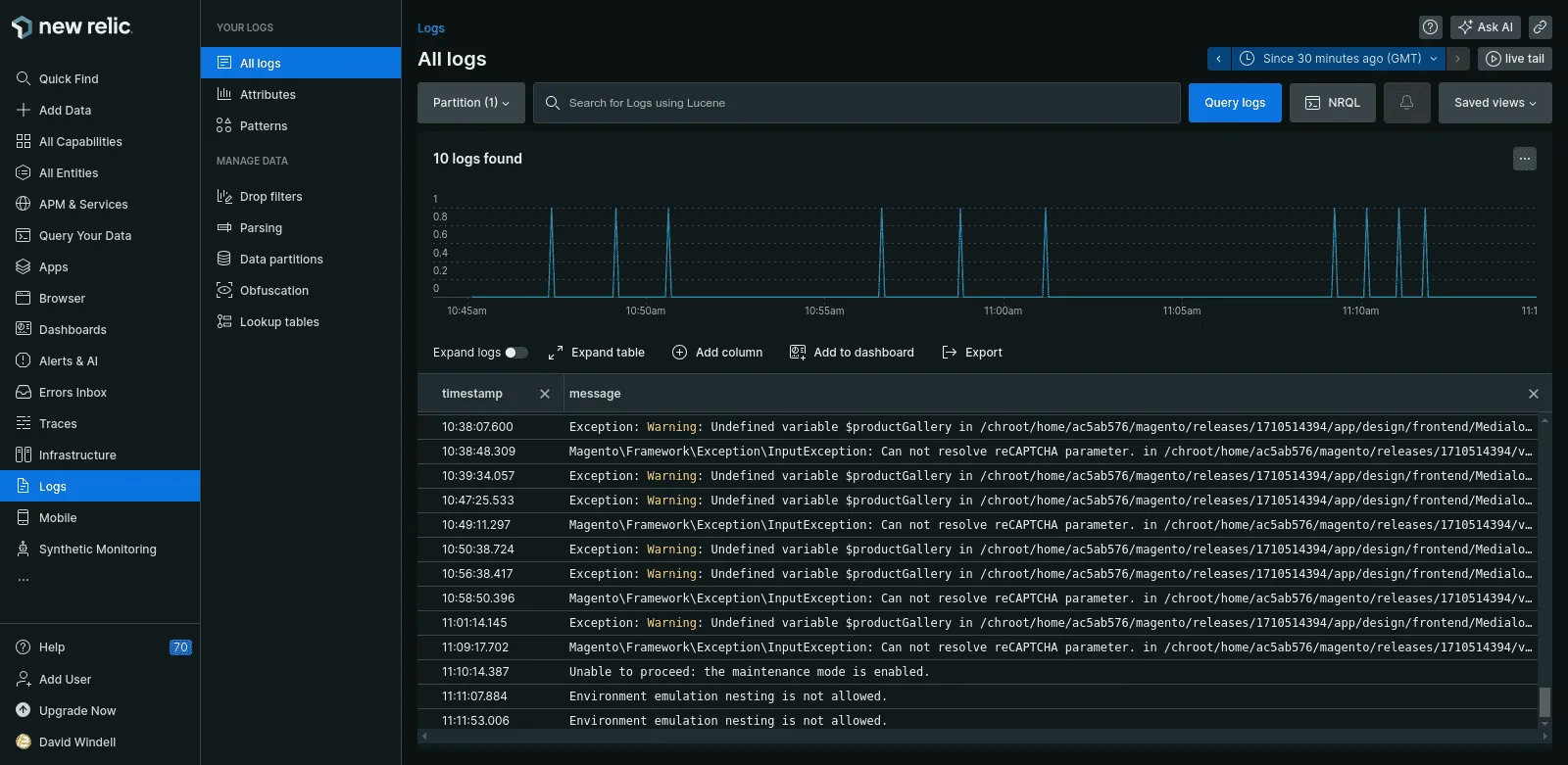Click the alert bell icon button
This screenshot has height=765, width=1568.
[1406, 103]
